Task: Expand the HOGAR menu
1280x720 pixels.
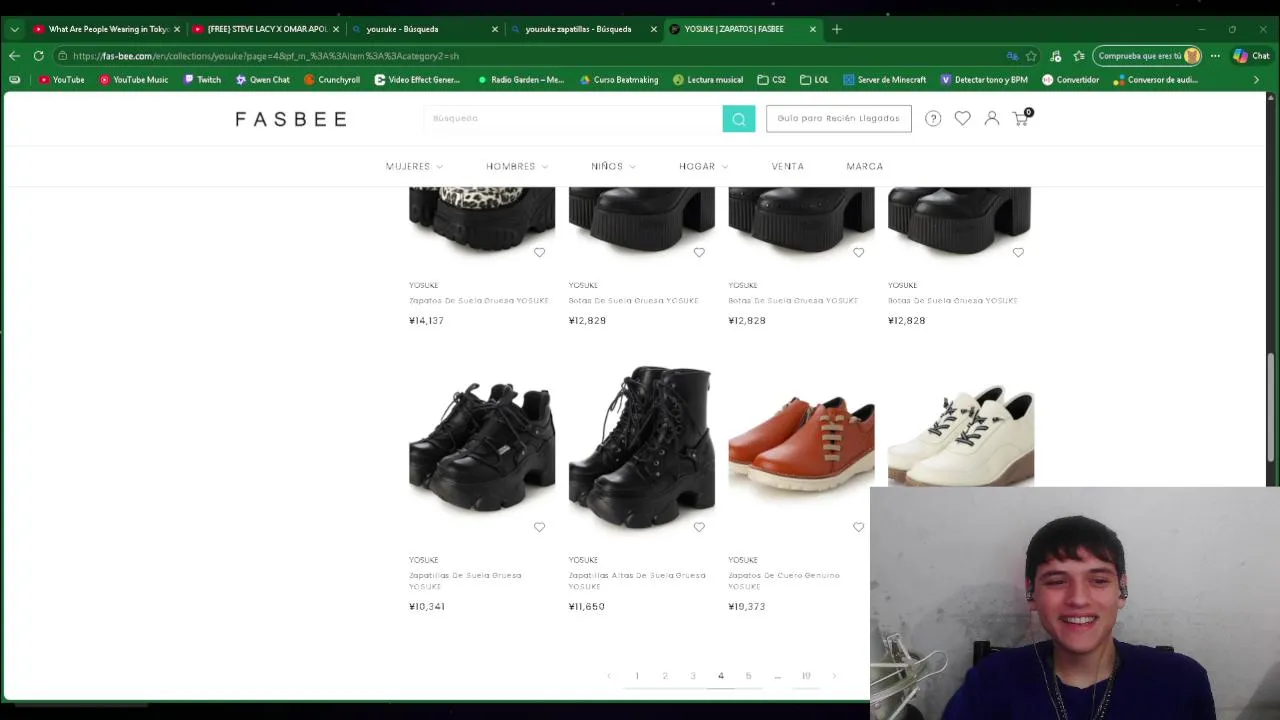Action: [x=703, y=166]
